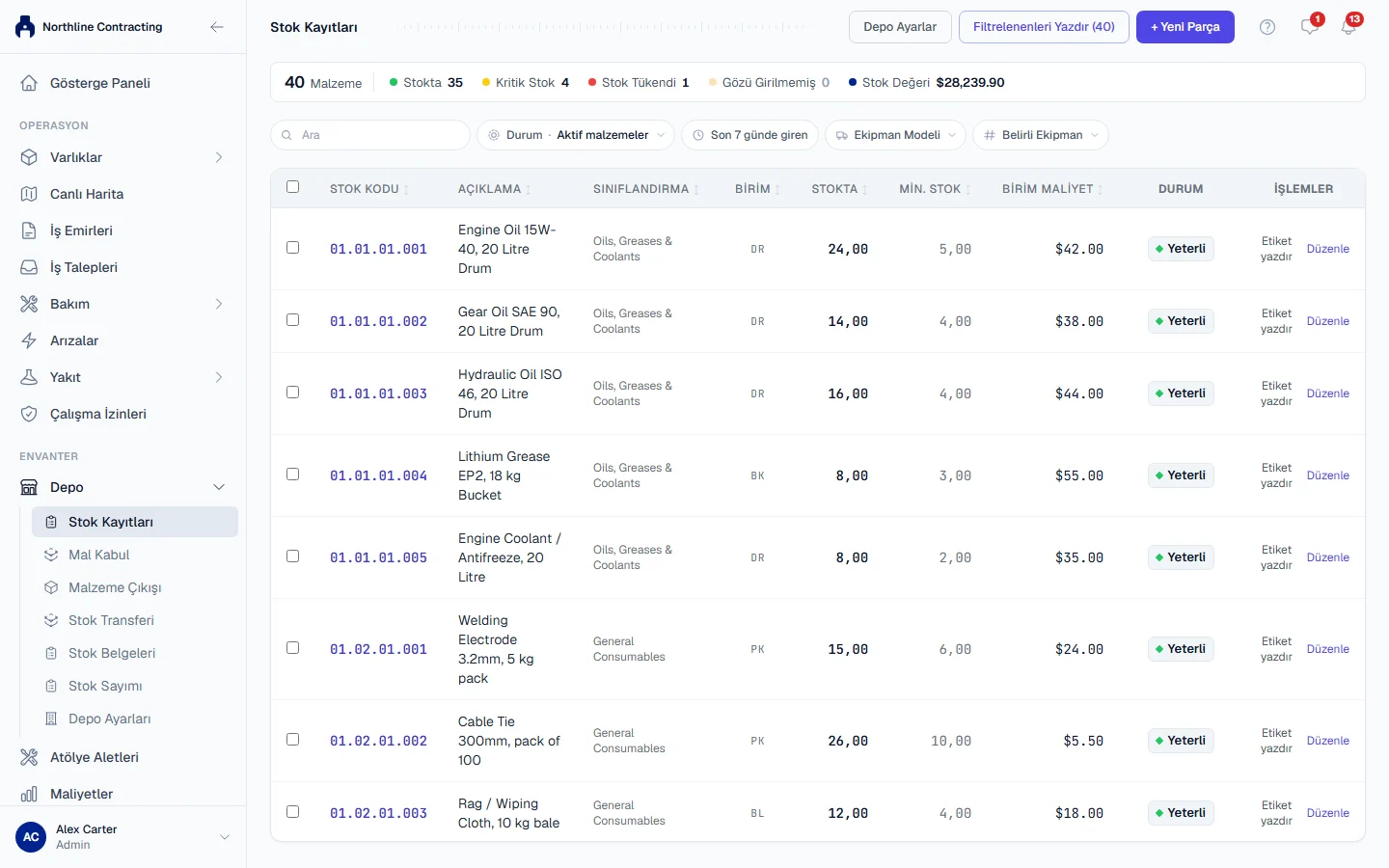Image resolution: width=1389 pixels, height=868 pixels.
Task: Click Filtrelenenleri Yazdır (40)
Action: [x=1044, y=27]
